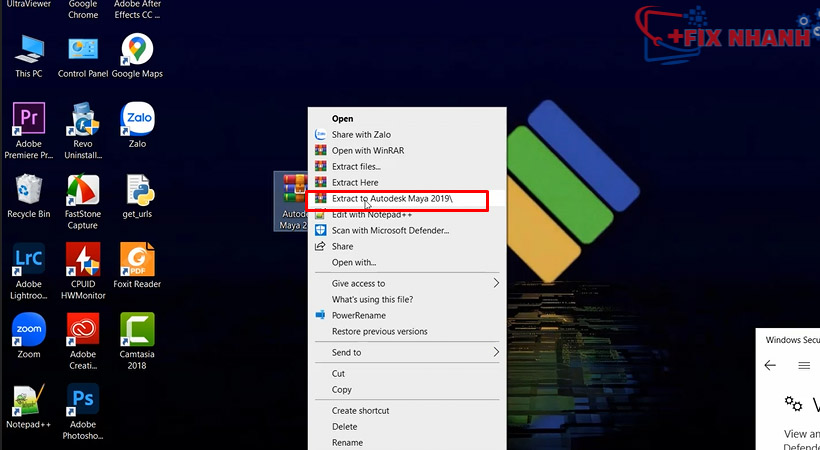Select the Adobe Photoshop shortcut
Screen dimensions: 820x450
coord(83,412)
